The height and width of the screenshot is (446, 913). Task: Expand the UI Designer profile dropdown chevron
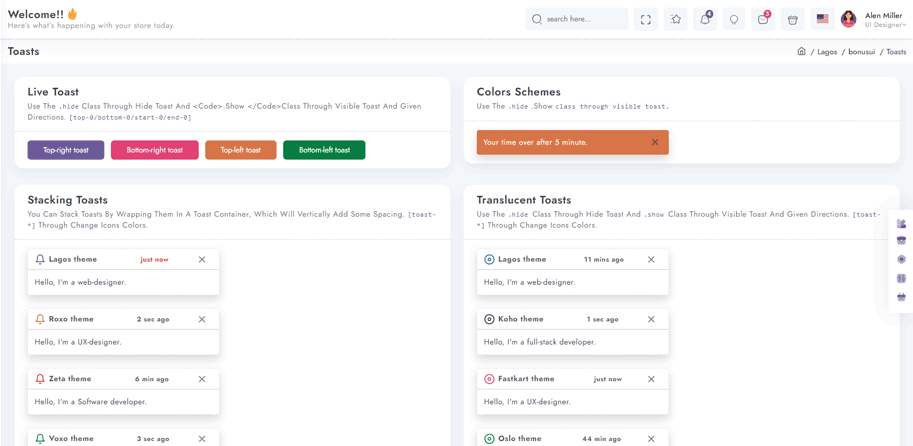point(905,25)
